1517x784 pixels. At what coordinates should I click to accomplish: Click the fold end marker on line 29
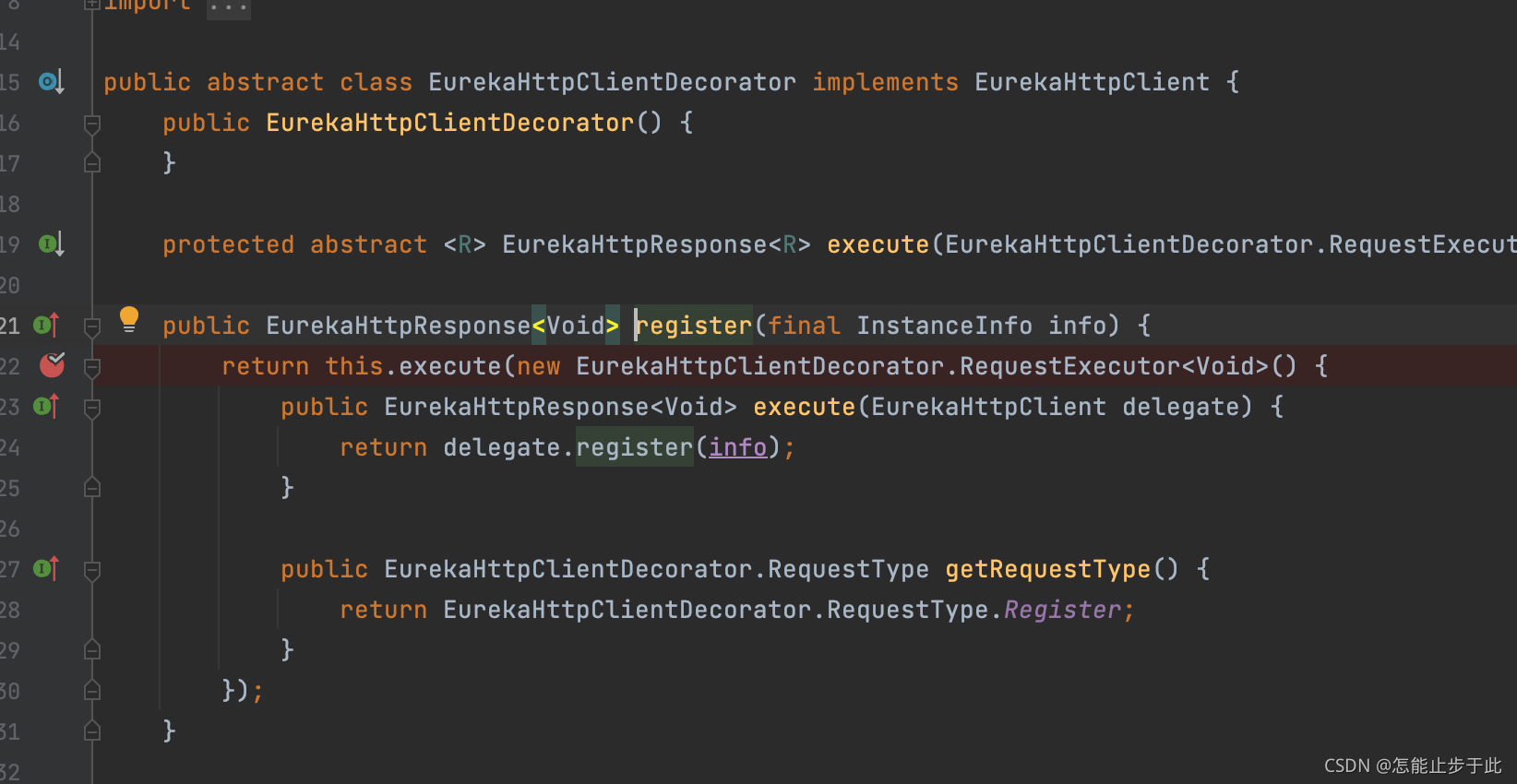point(92,650)
